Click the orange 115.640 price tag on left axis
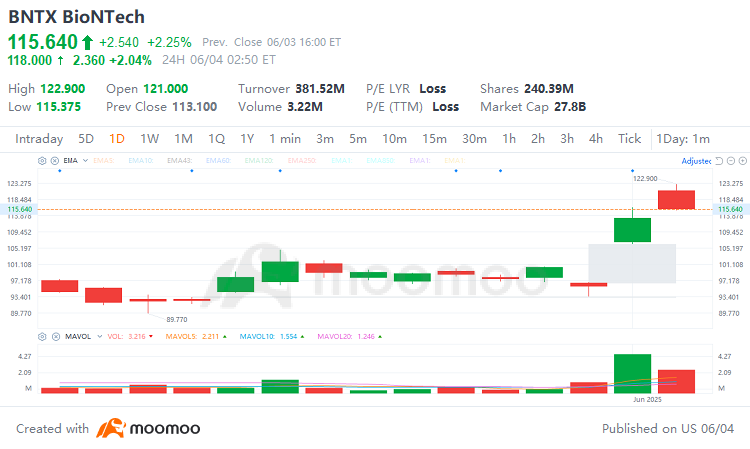Screen dimensions: 750x449 (20, 209)
